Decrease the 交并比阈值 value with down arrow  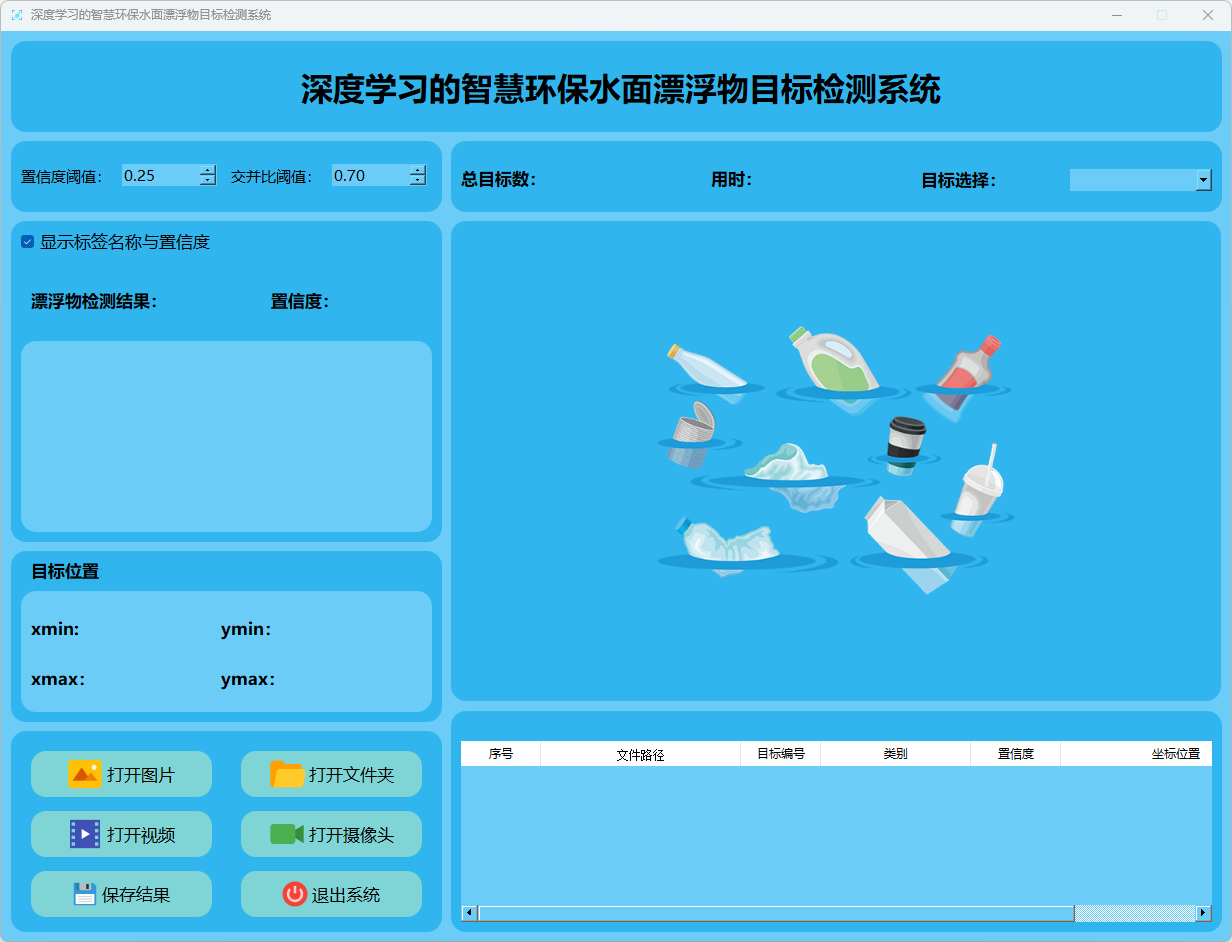[417, 181]
